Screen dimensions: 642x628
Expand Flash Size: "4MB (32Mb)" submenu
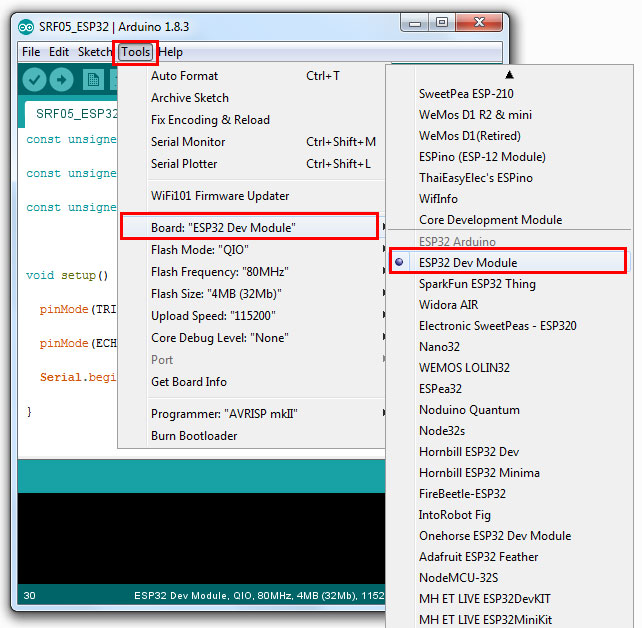(251, 294)
